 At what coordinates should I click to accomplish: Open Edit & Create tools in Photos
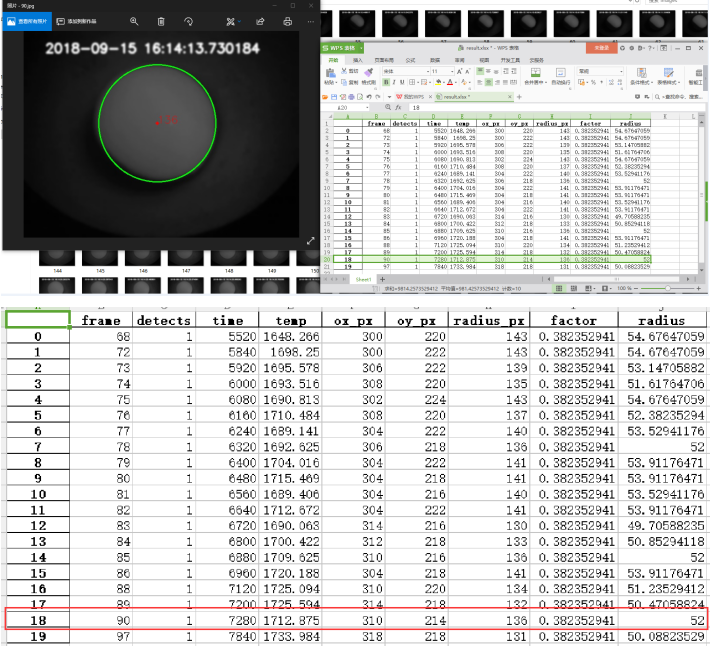233,21
